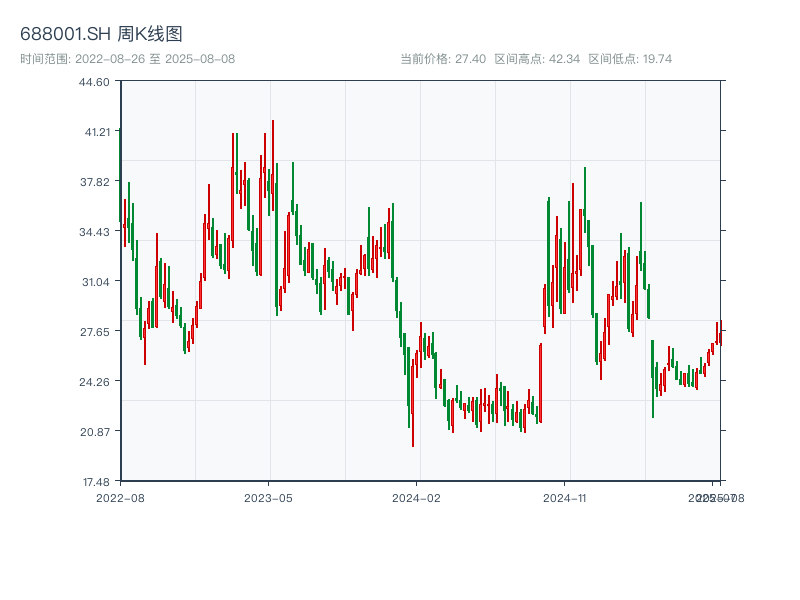Click the 41.21 y-axis price label
800x600 pixels.
point(94,132)
